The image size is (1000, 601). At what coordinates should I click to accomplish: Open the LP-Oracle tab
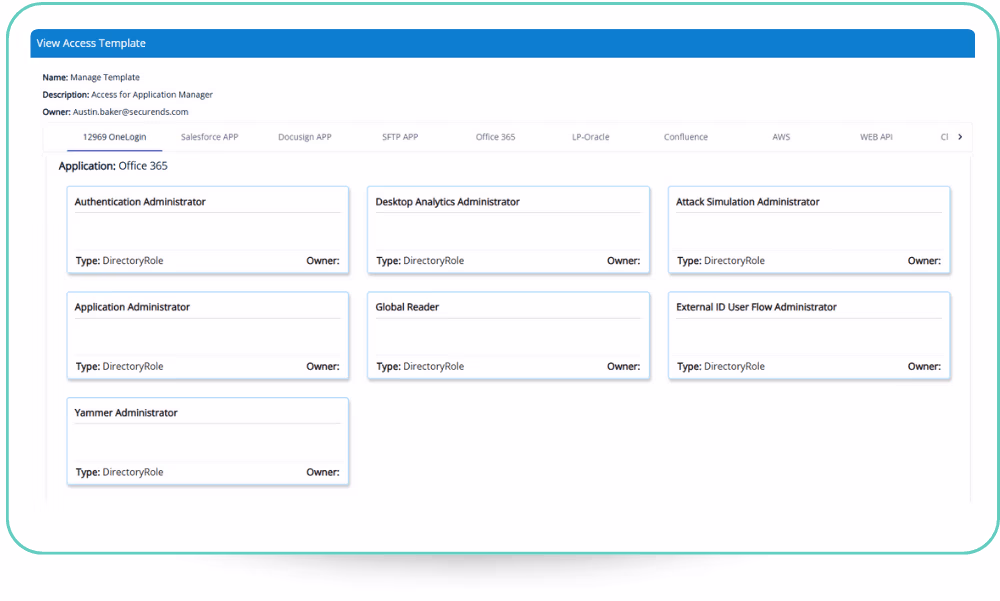pyautogui.click(x=590, y=137)
